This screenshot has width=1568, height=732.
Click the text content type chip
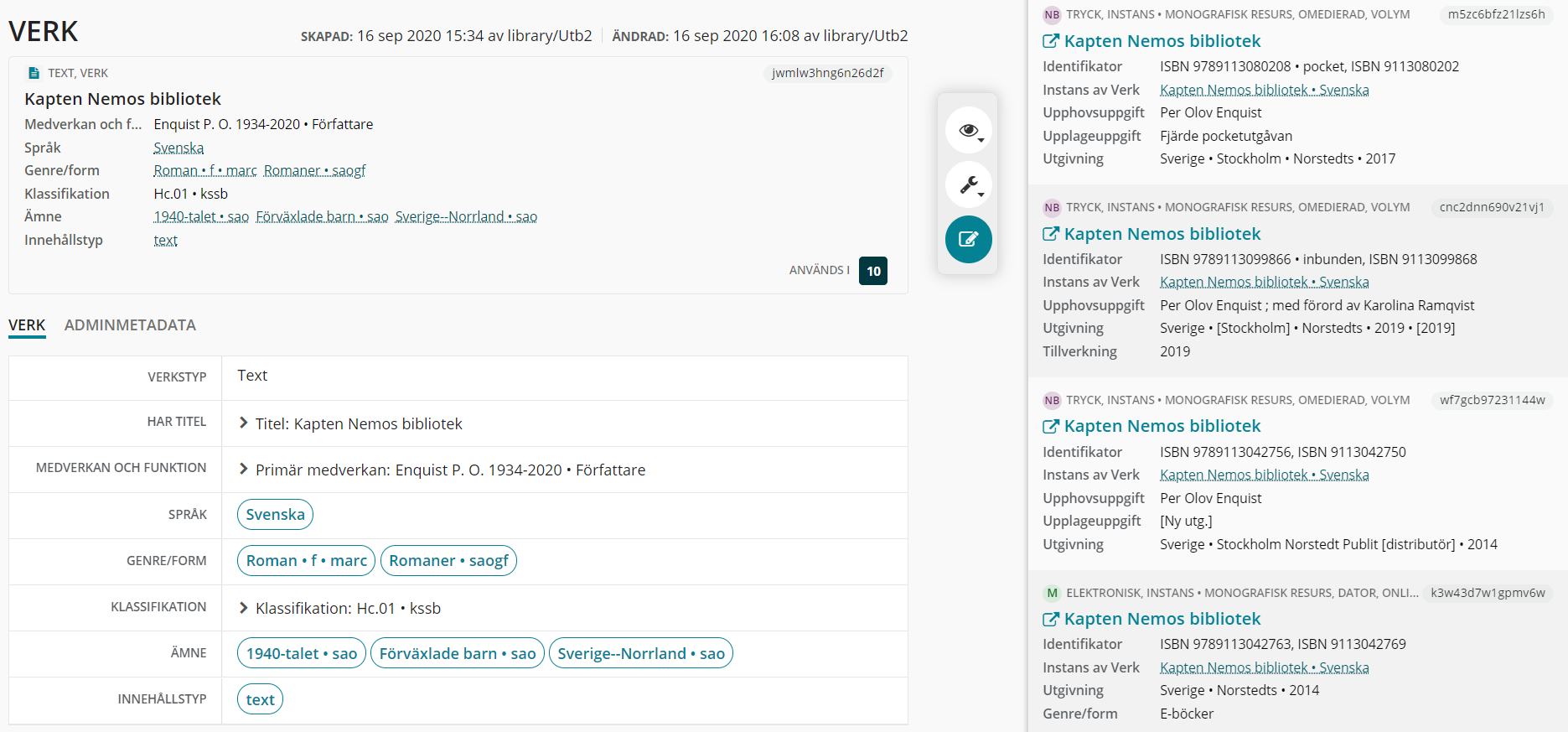tap(260, 699)
